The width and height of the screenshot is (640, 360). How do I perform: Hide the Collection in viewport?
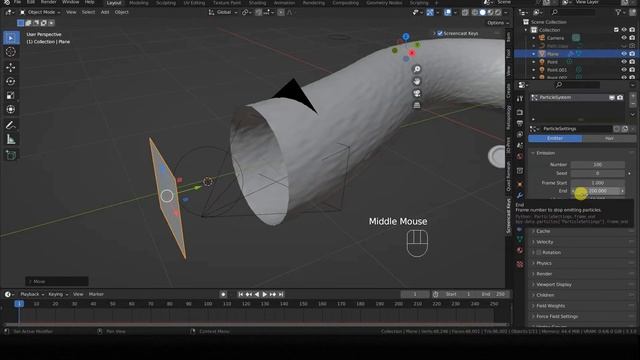624,30
